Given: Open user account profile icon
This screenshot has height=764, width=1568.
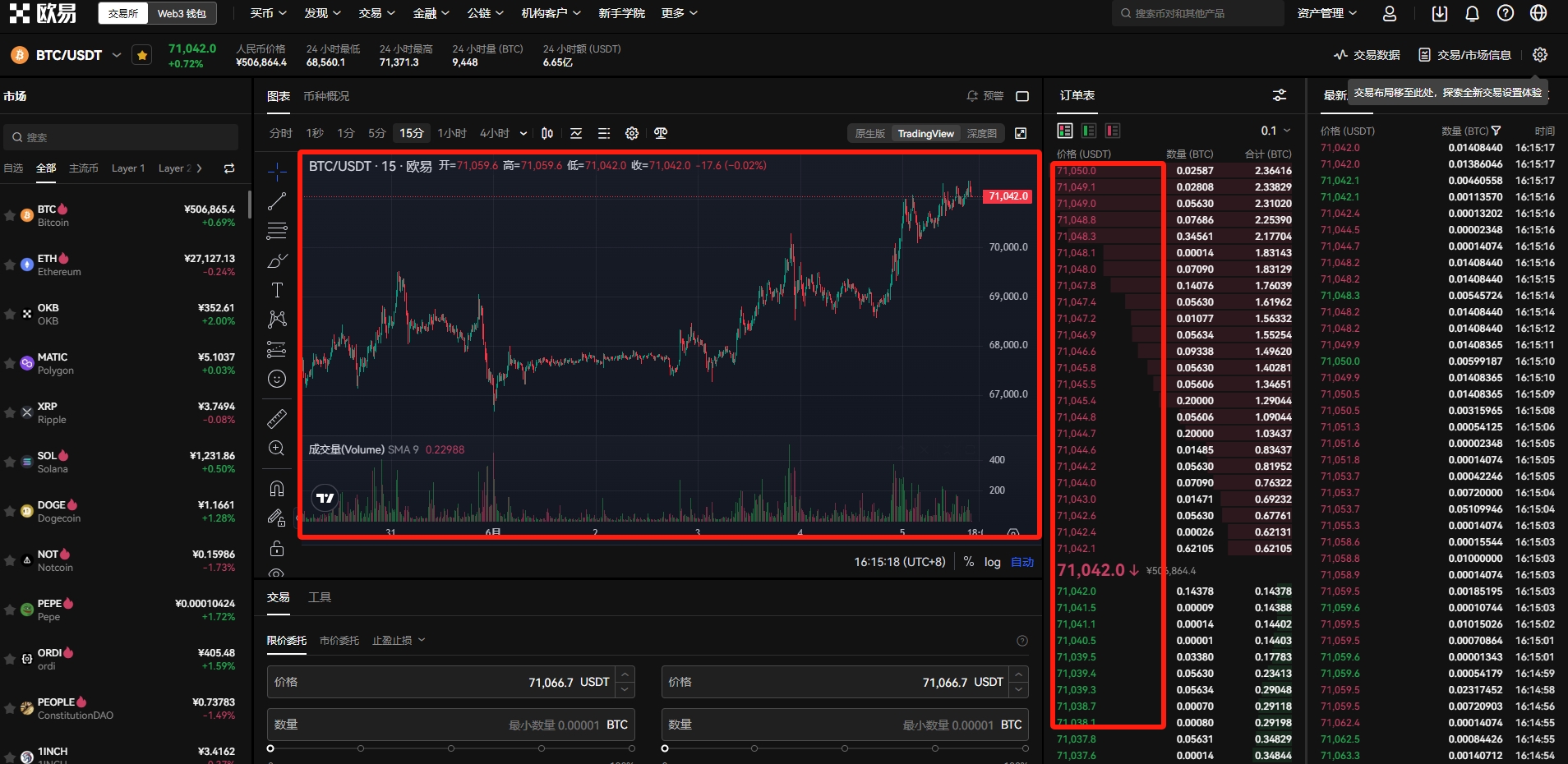Looking at the screenshot, I should (1390, 13).
